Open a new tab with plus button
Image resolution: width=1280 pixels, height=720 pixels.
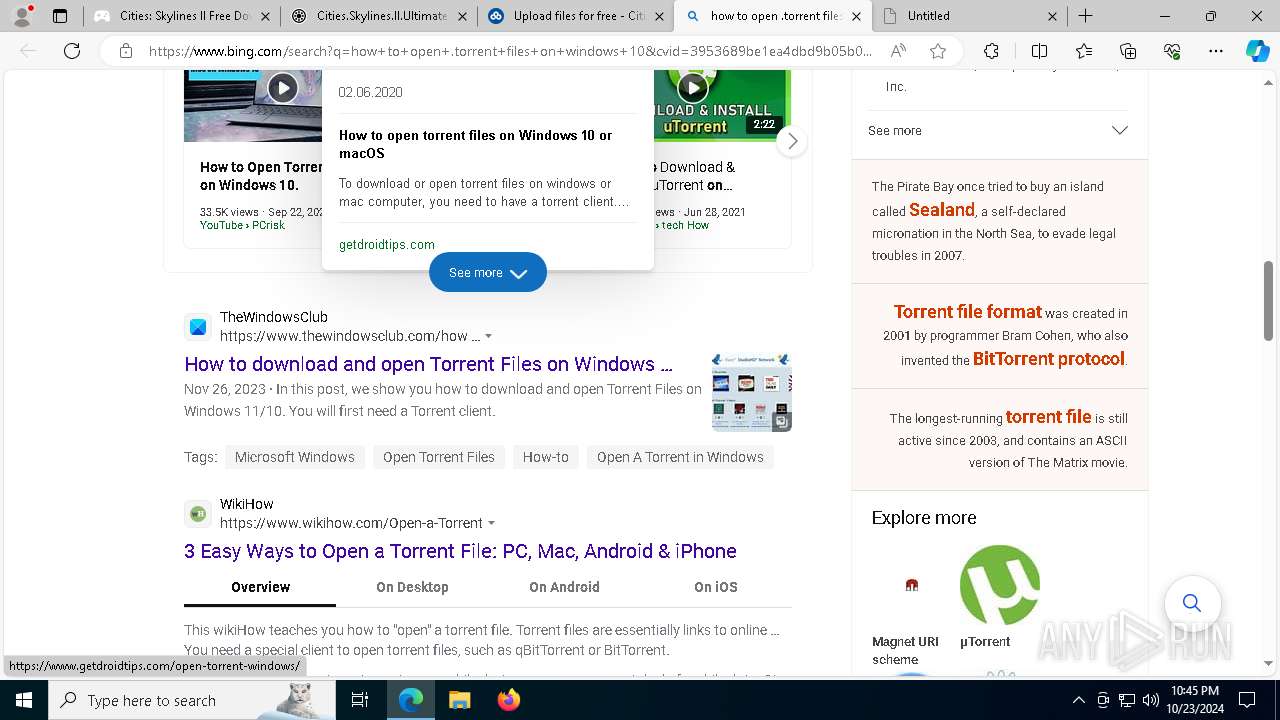(1086, 16)
